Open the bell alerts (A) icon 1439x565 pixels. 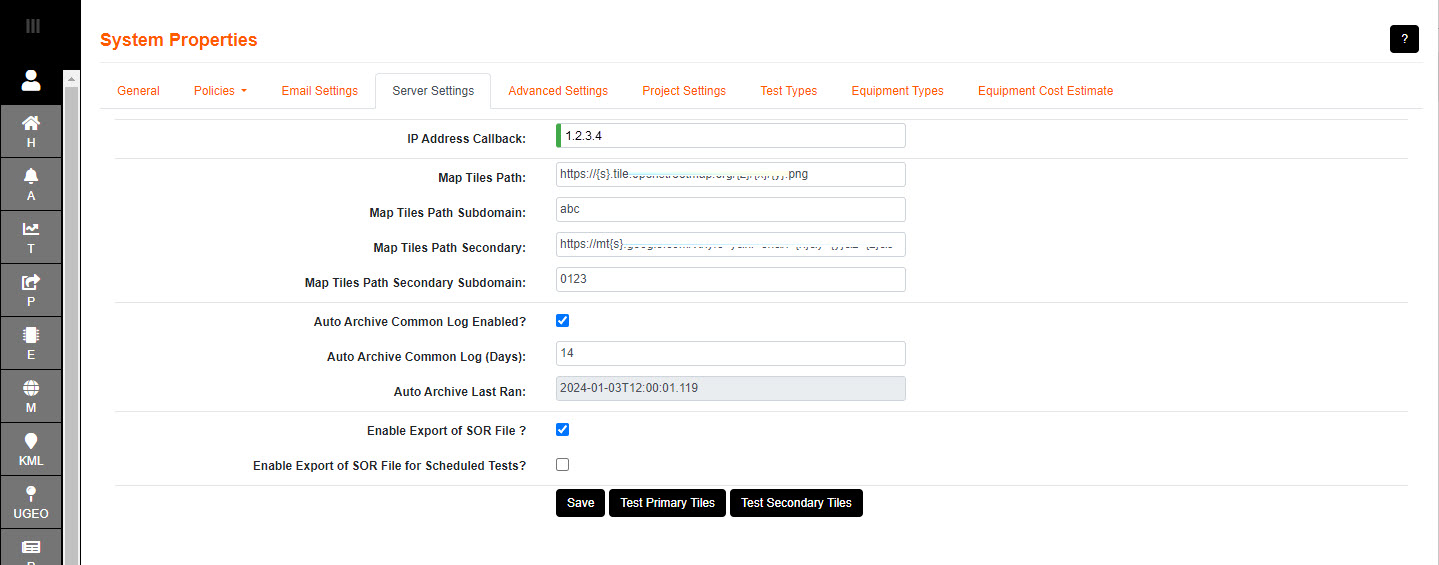(31, 184)
